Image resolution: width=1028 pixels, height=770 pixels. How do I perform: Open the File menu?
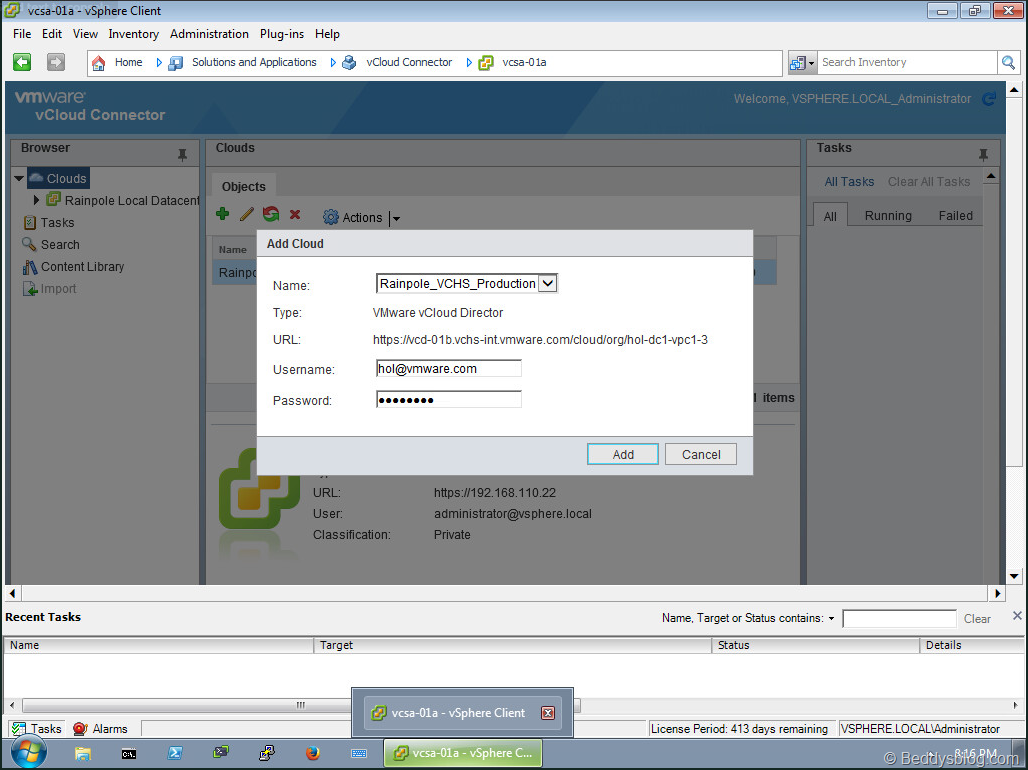(22, 34)
